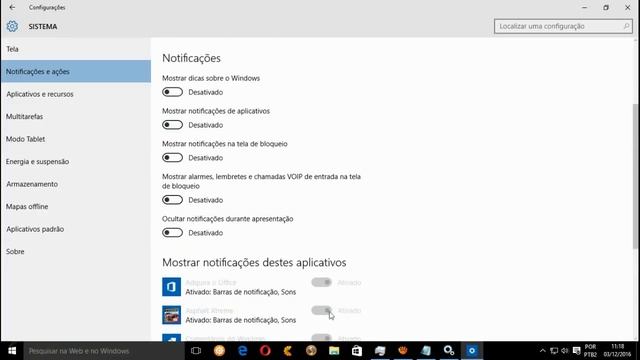This screenshot has width=640, height=360.
Task: Show hidden system tray icons
Action: point(542,351)
